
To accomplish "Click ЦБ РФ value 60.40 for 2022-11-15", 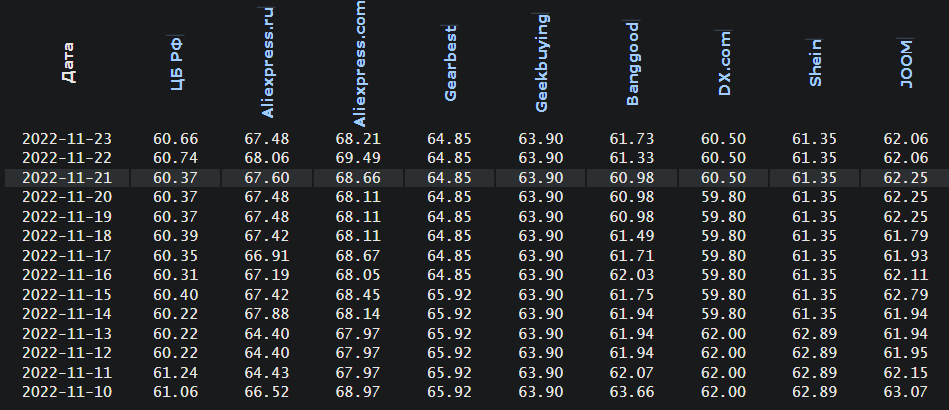I will [x=176, y=295].
